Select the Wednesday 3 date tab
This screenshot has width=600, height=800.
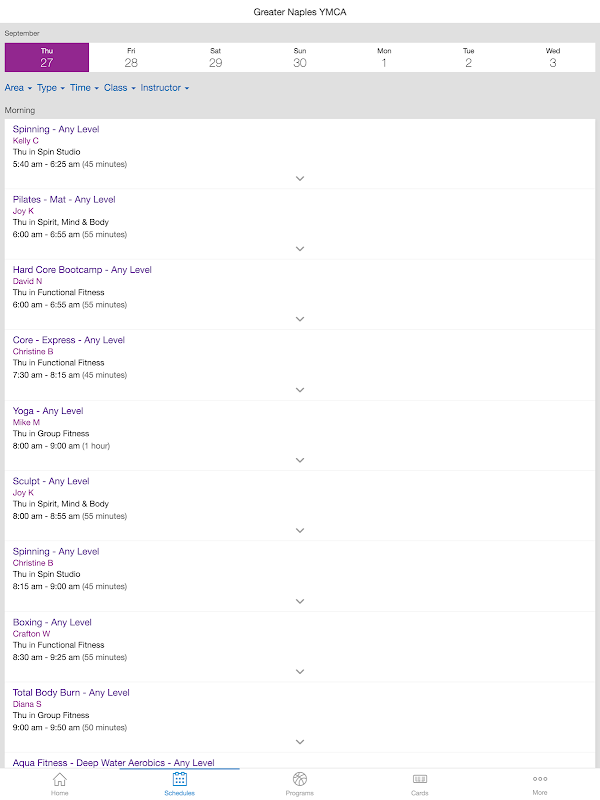[x=553, y=57]
